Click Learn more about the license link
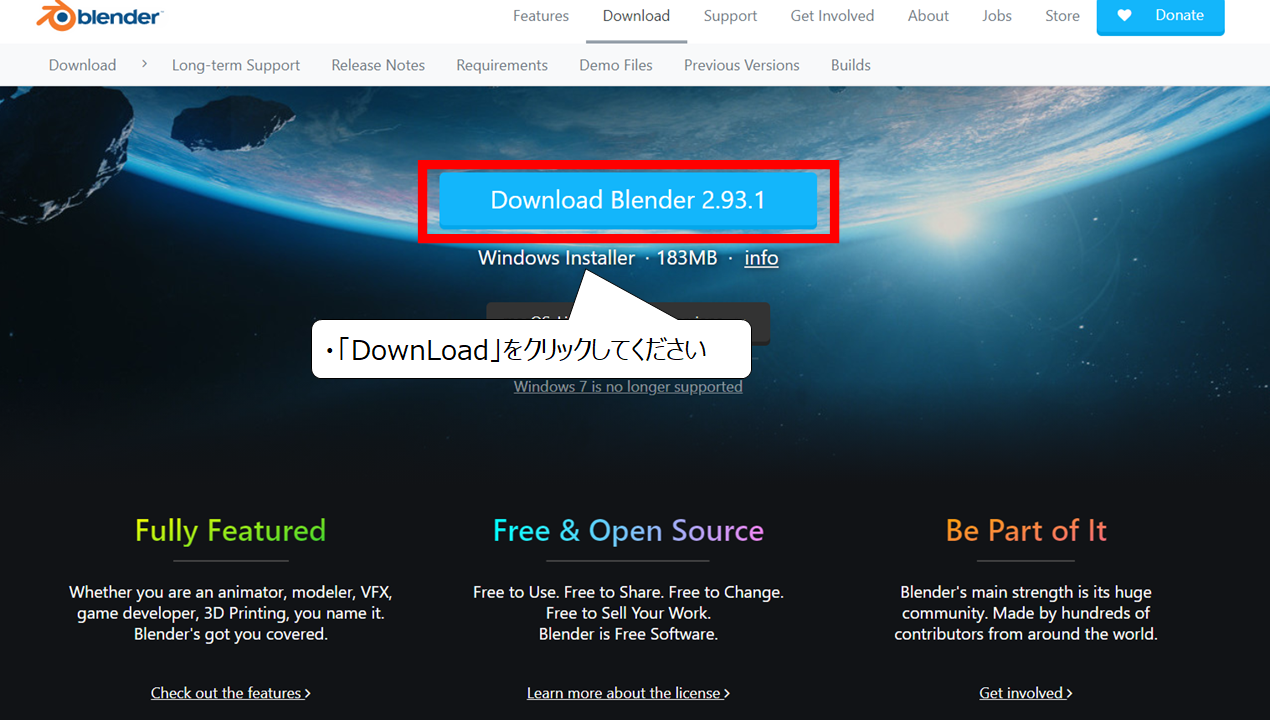 [628, 693]
